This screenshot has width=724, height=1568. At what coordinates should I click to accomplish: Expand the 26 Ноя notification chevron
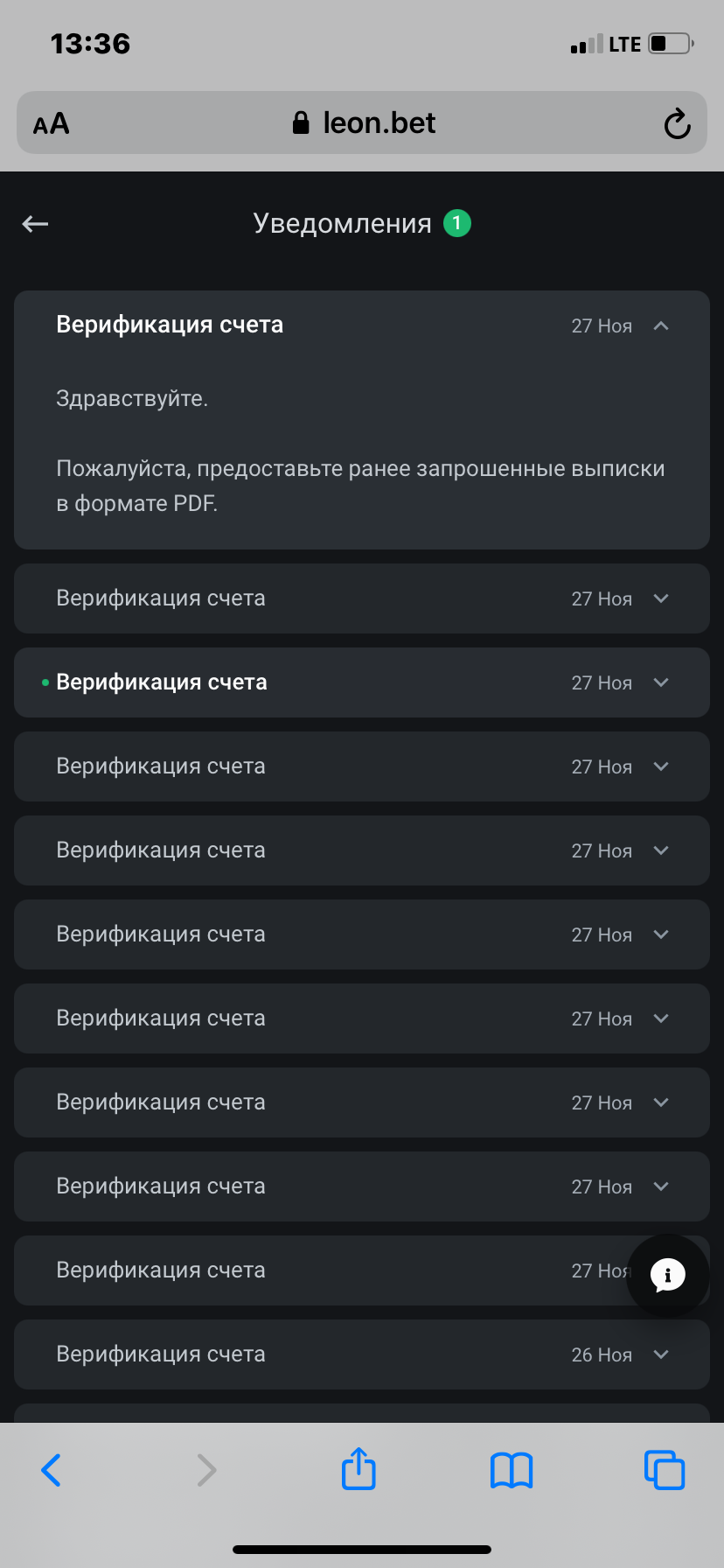661,1354
